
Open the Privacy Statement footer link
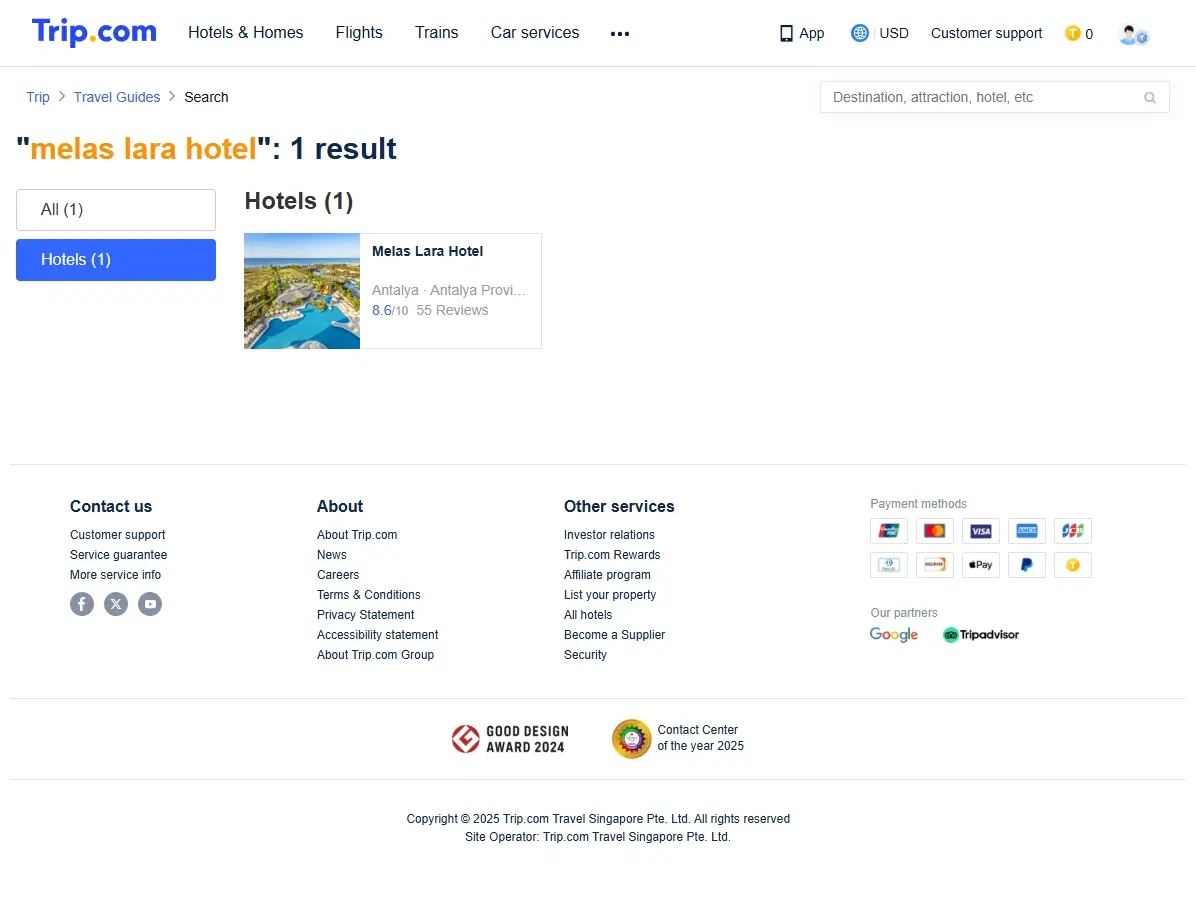pyautogui.click(x=365, y=614)
